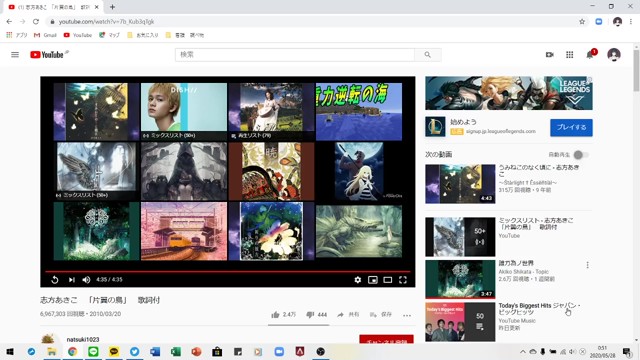Viewport: 640px width, 360px height.
Task: Open the Chrome profile avatar
Action: [617, 22]
